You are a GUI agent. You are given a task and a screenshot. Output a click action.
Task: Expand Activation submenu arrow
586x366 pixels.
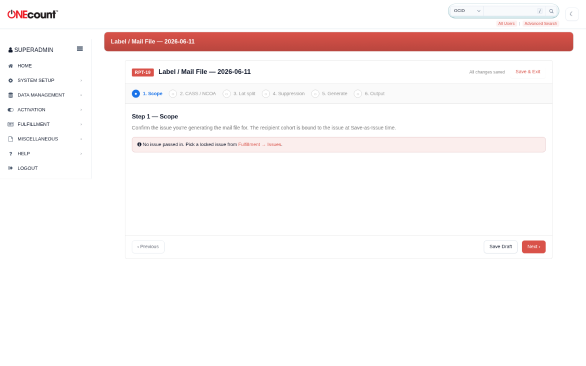(81, 110)
